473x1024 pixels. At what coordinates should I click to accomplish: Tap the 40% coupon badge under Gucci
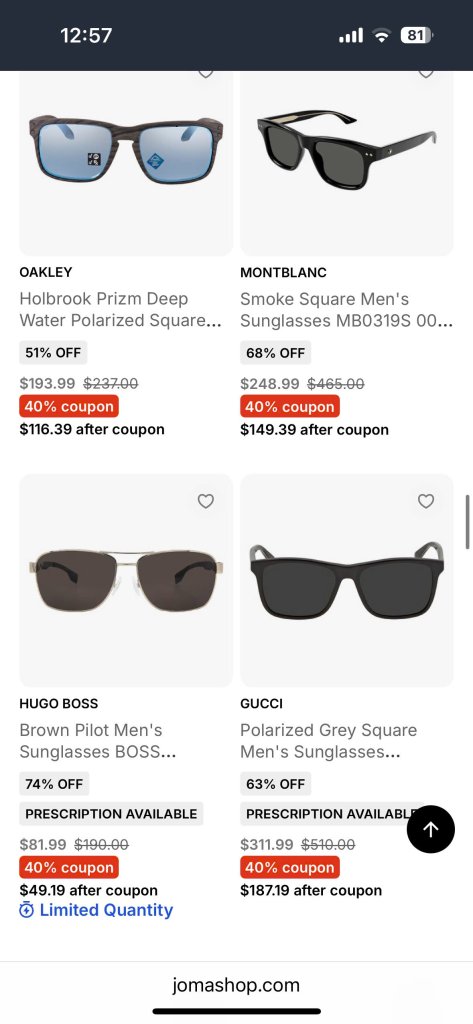[x=290, y=867]
